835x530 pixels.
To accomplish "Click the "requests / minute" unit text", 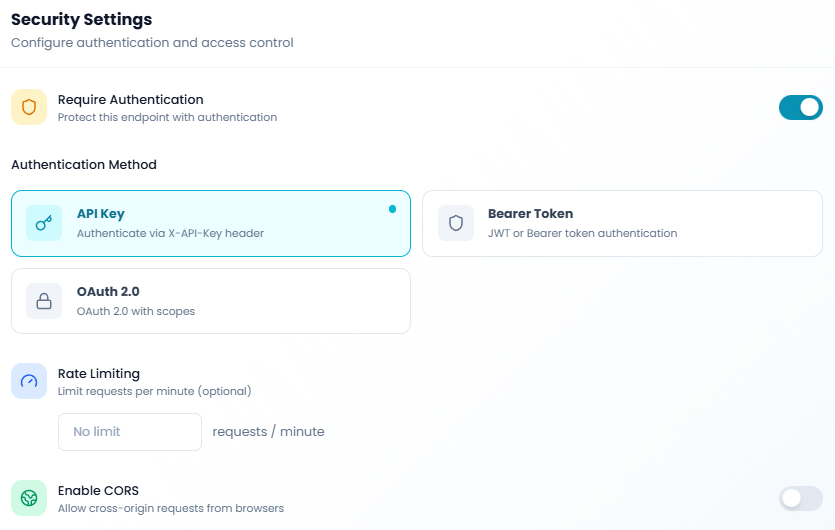I will click(268, 432).
